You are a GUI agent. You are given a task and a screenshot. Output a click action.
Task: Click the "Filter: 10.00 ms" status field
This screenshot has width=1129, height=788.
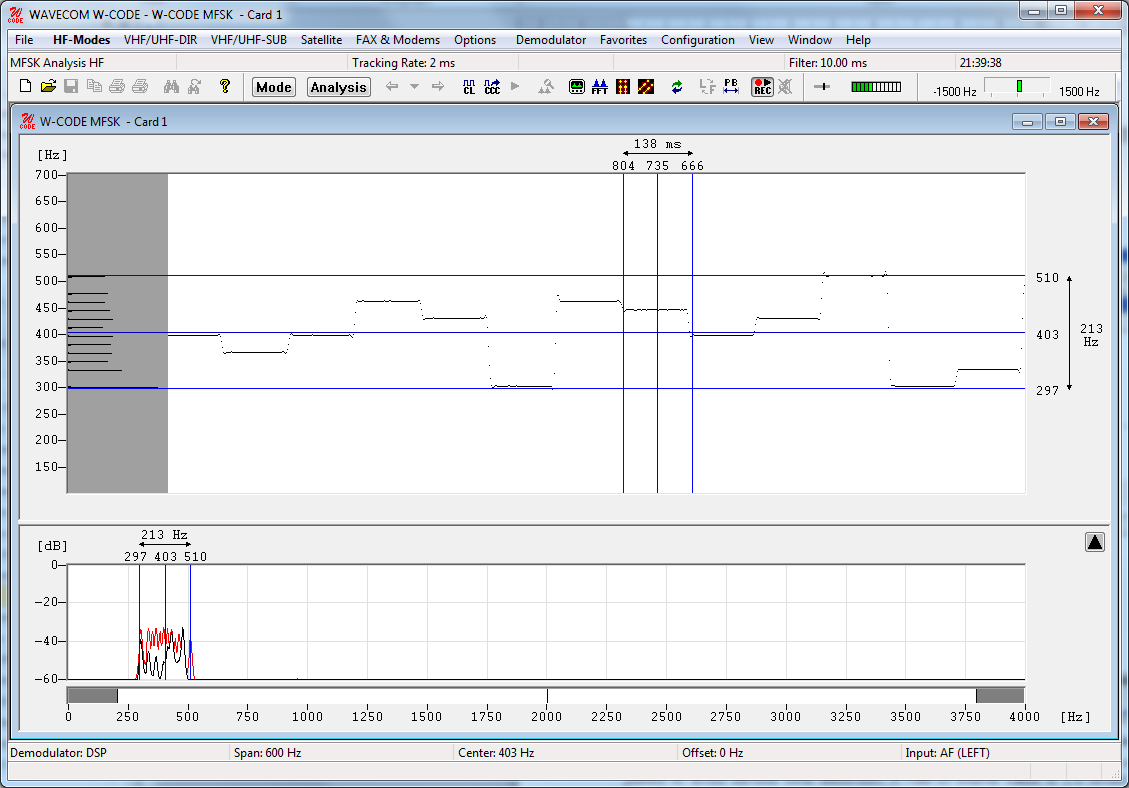coord(869,63)
